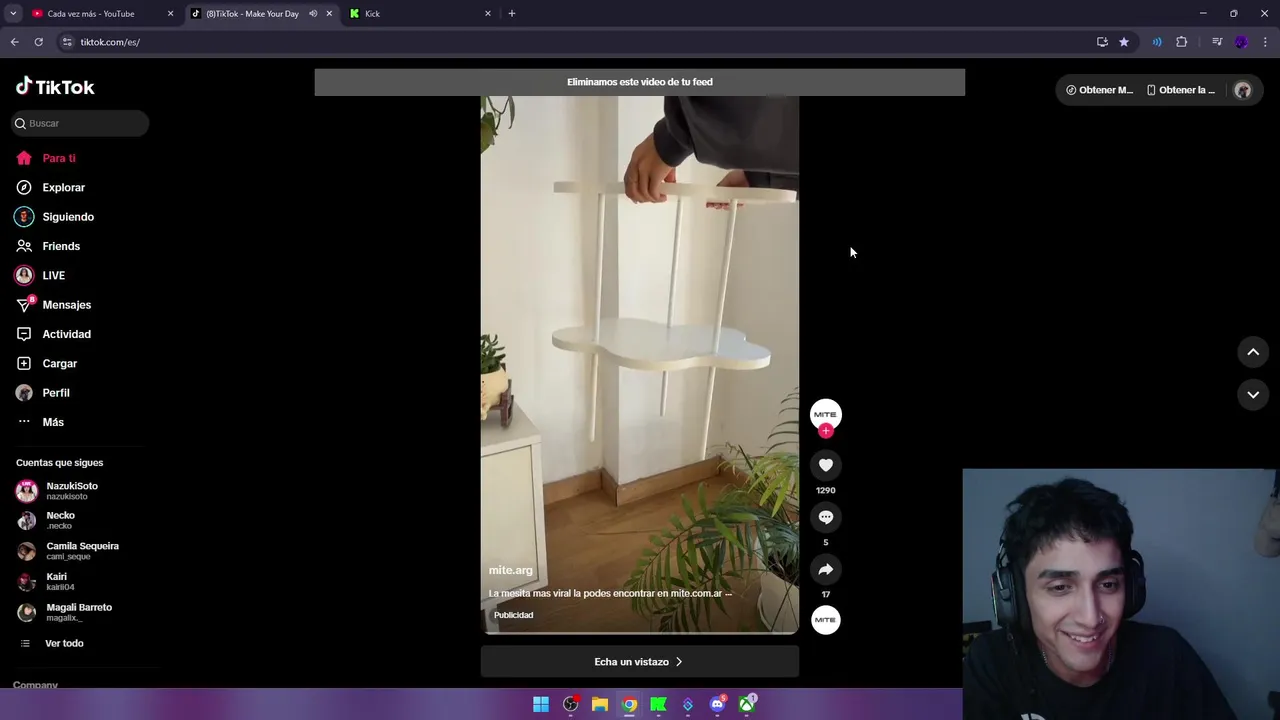Click the Eliminamos este video banner
Image resolution: width=1280 pixels, height=720 pixels.
click(640, 82)
